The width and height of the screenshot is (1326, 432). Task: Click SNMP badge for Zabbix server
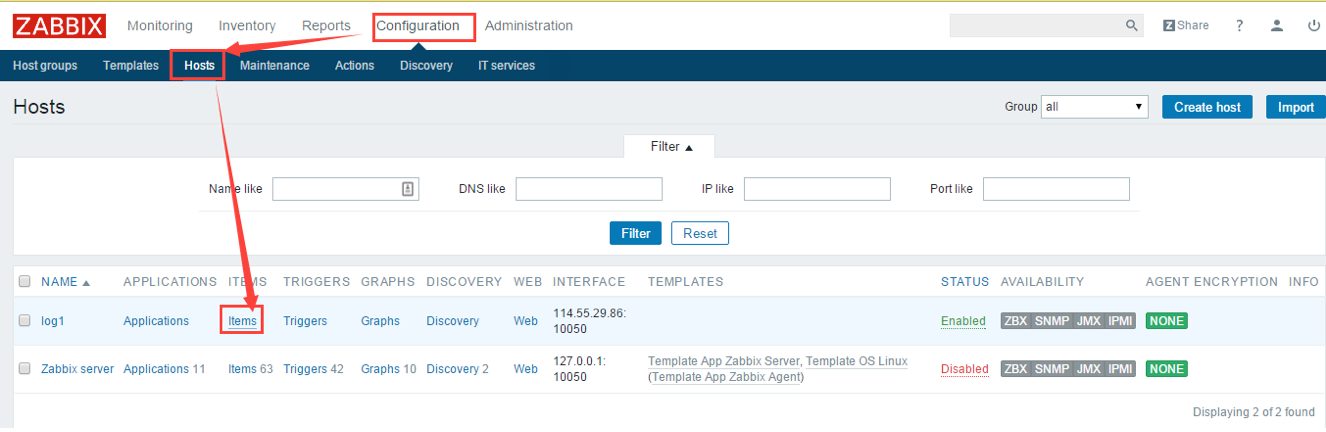click(1051, 369)
